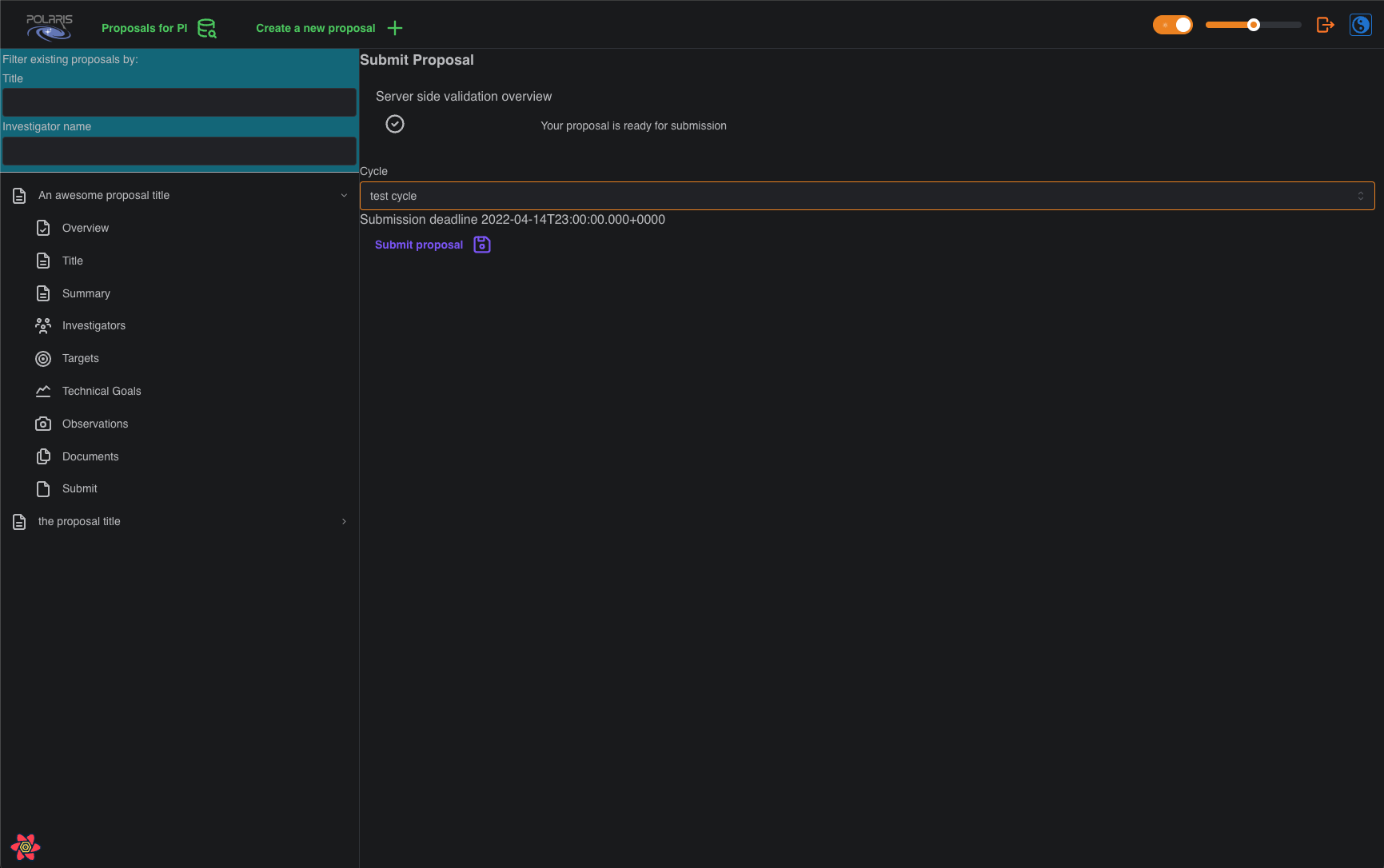Click the logout icon in the header
The height and width of the screenshot is (868, 1384).
click(1326, 25)
